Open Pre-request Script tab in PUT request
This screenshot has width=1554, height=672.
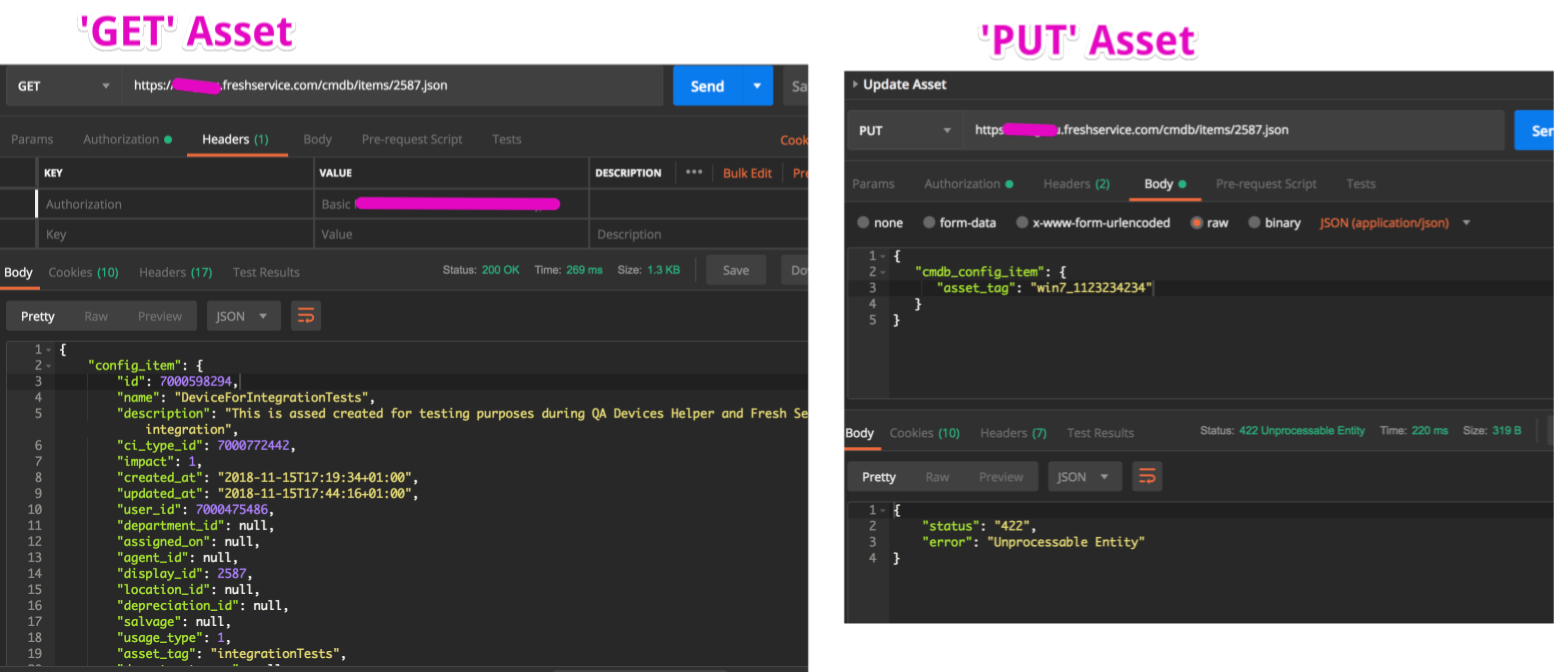(x=1266, y=184)
